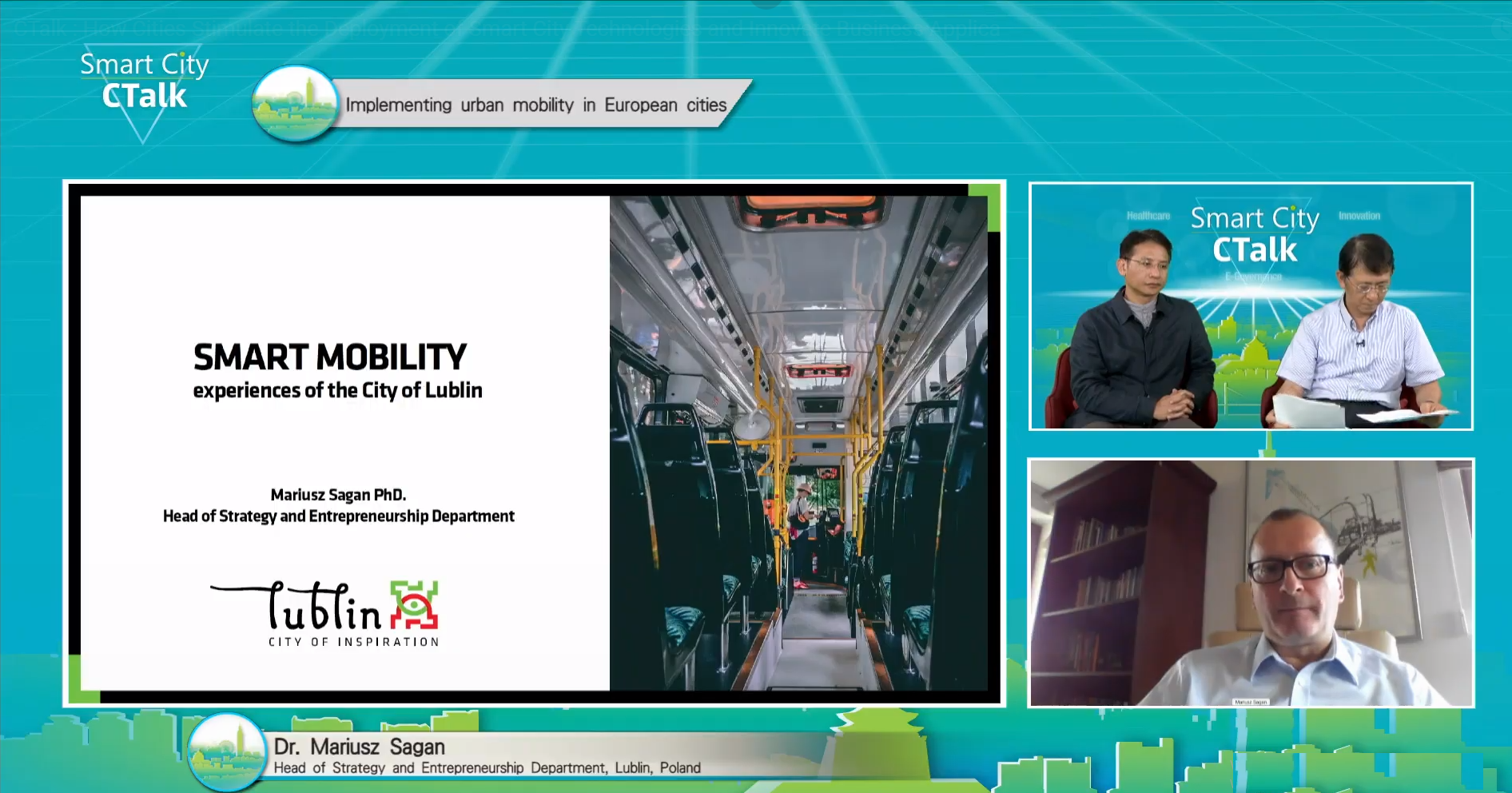This screenshot has width=1512, height=793.
Task: Open the bus interior photo on the slide
Action: click(x=798, y=443)
